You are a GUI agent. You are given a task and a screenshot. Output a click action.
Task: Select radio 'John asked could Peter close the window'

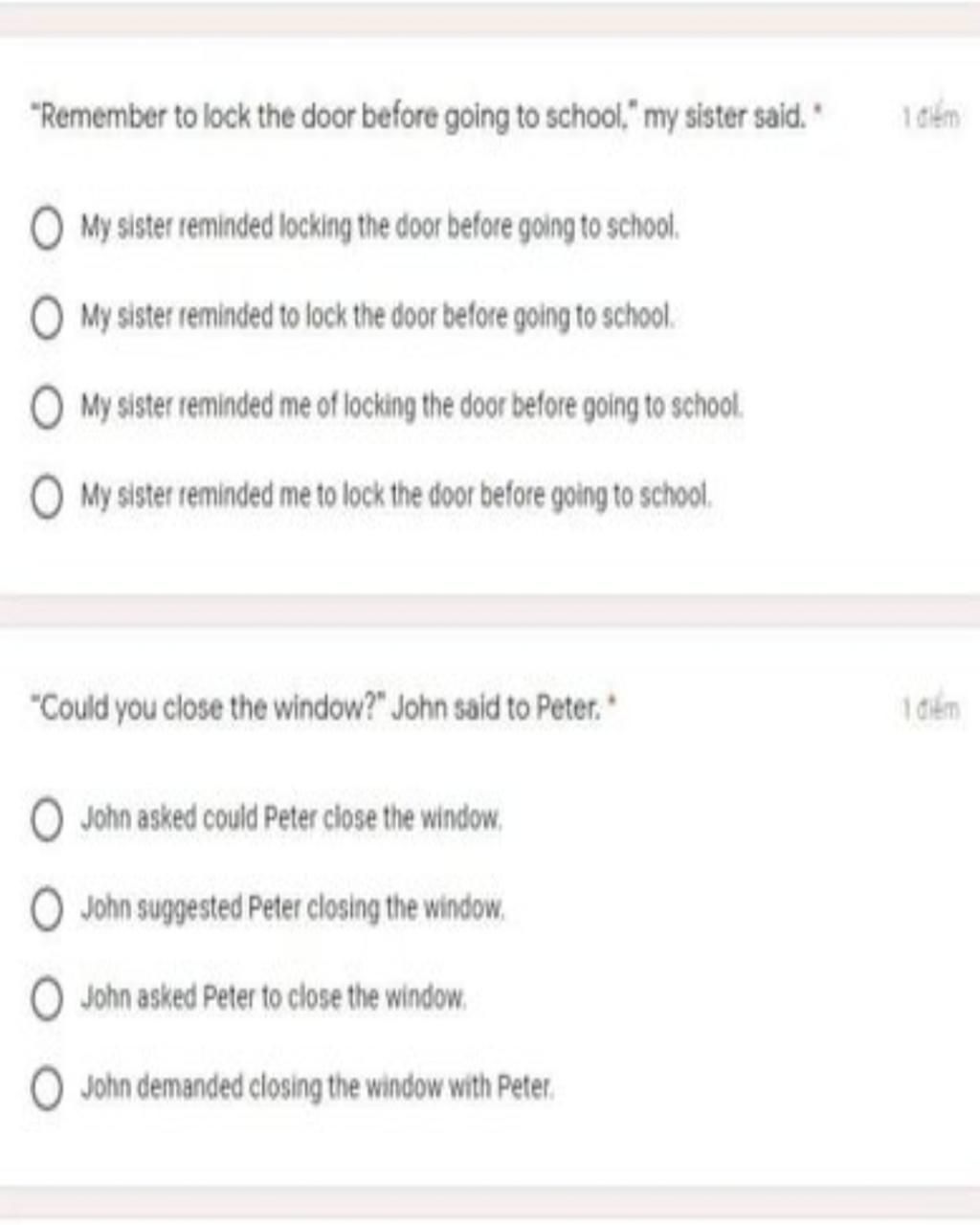(x=46, y=820)
